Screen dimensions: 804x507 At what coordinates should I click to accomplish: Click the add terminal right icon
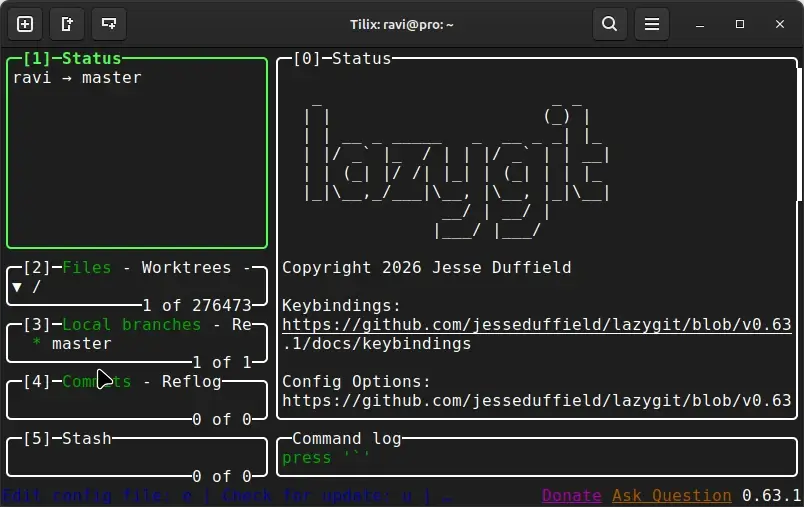pos(67,24)
